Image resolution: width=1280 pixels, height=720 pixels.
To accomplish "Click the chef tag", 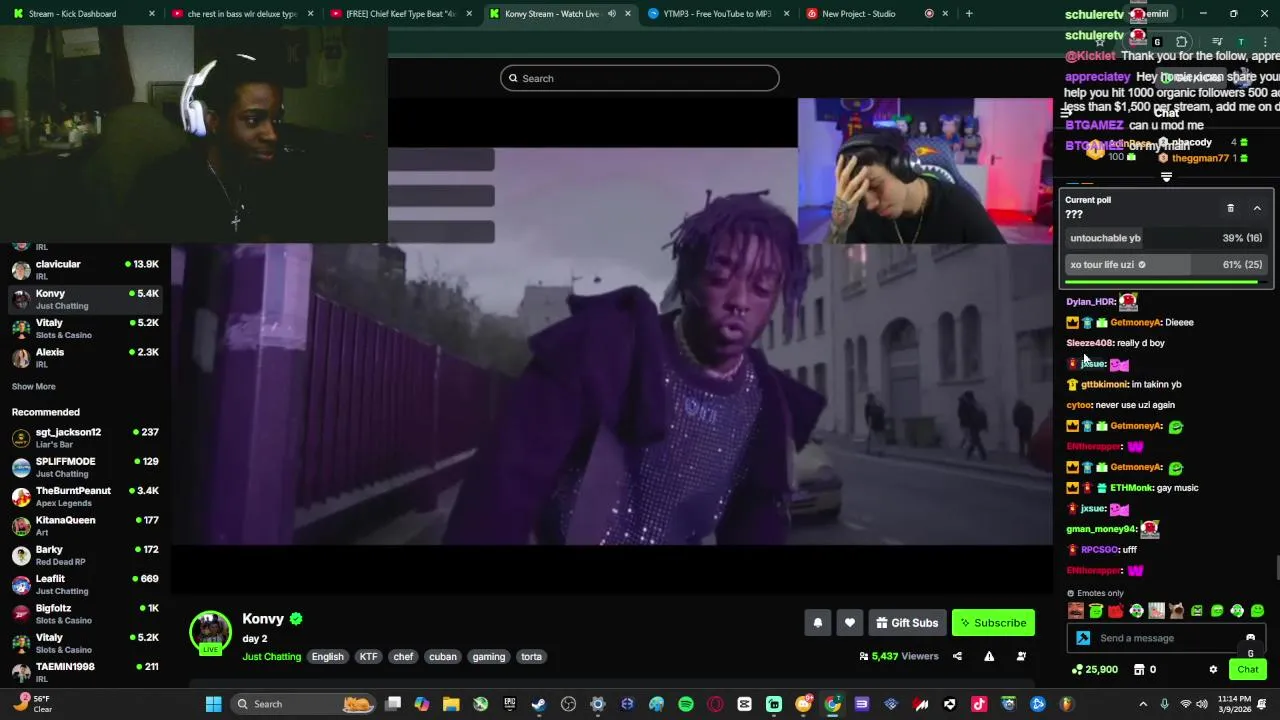I will [x=403, y=656].
